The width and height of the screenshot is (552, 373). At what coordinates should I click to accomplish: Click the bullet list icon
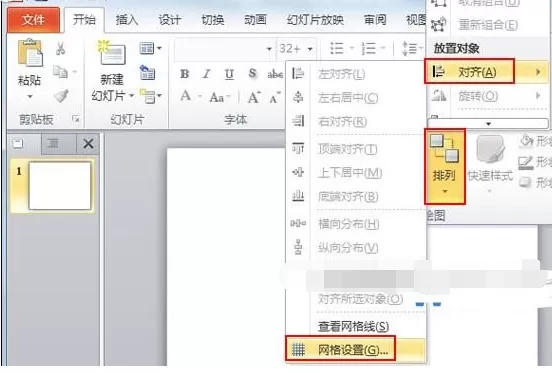click(337, 48)
